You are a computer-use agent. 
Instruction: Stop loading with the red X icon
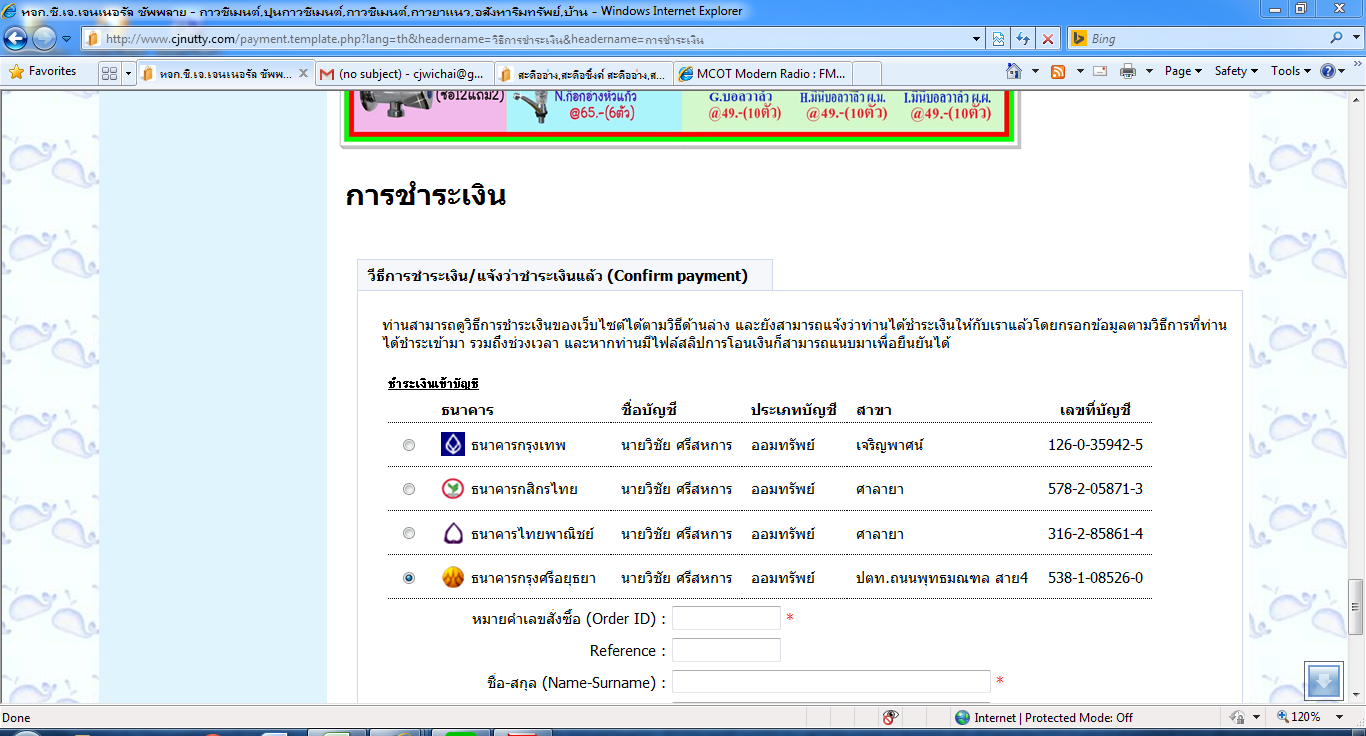pos(1048,39)
